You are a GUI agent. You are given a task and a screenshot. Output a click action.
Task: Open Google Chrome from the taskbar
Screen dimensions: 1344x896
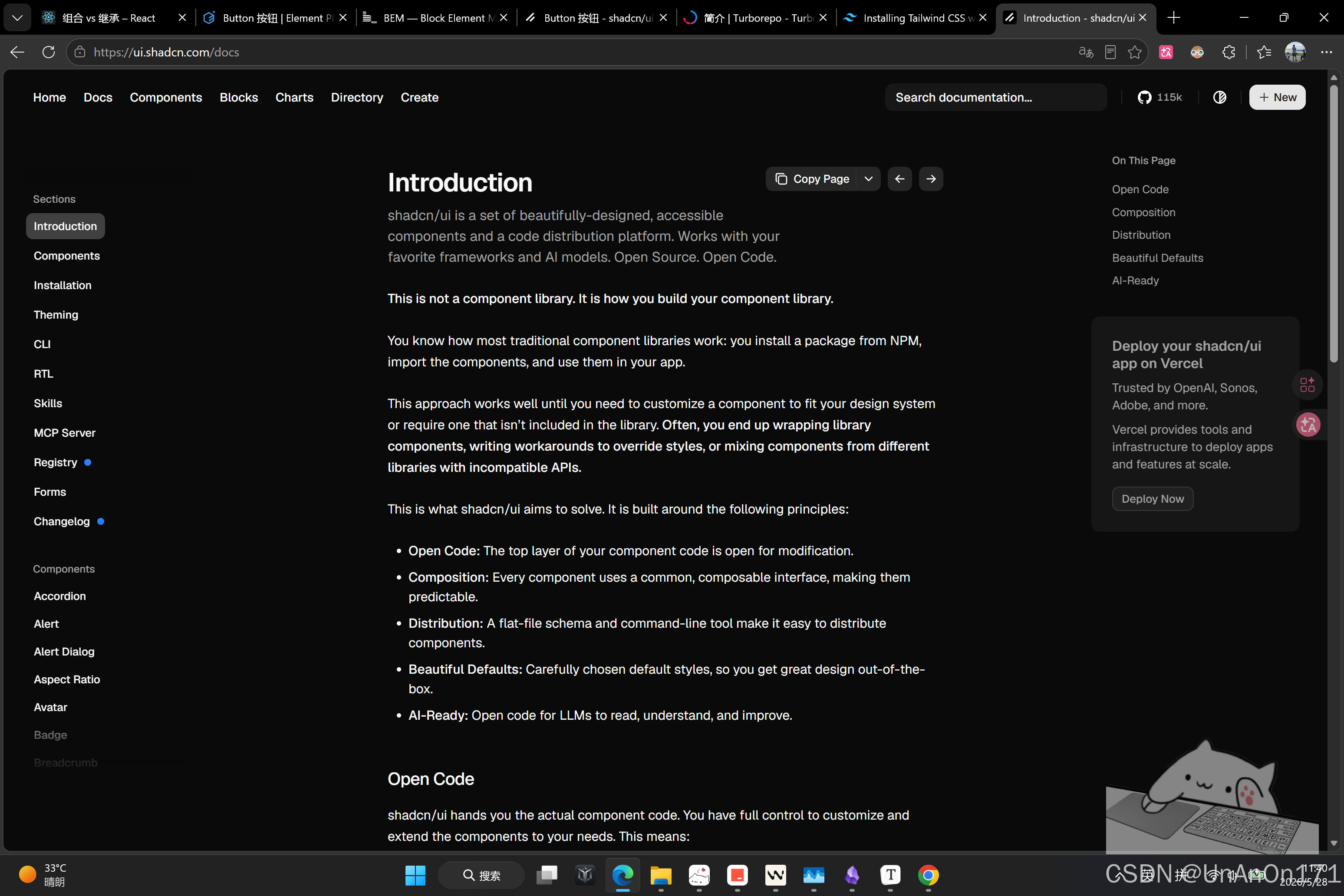coord(928,875)
